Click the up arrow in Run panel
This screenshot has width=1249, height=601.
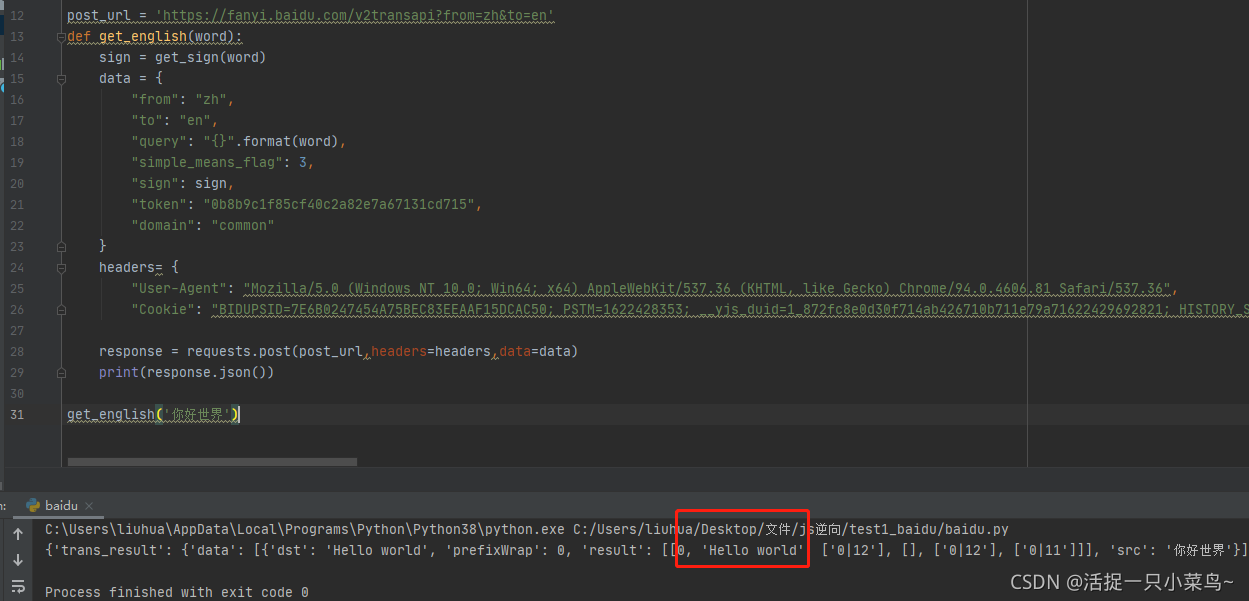pos(18,534)
